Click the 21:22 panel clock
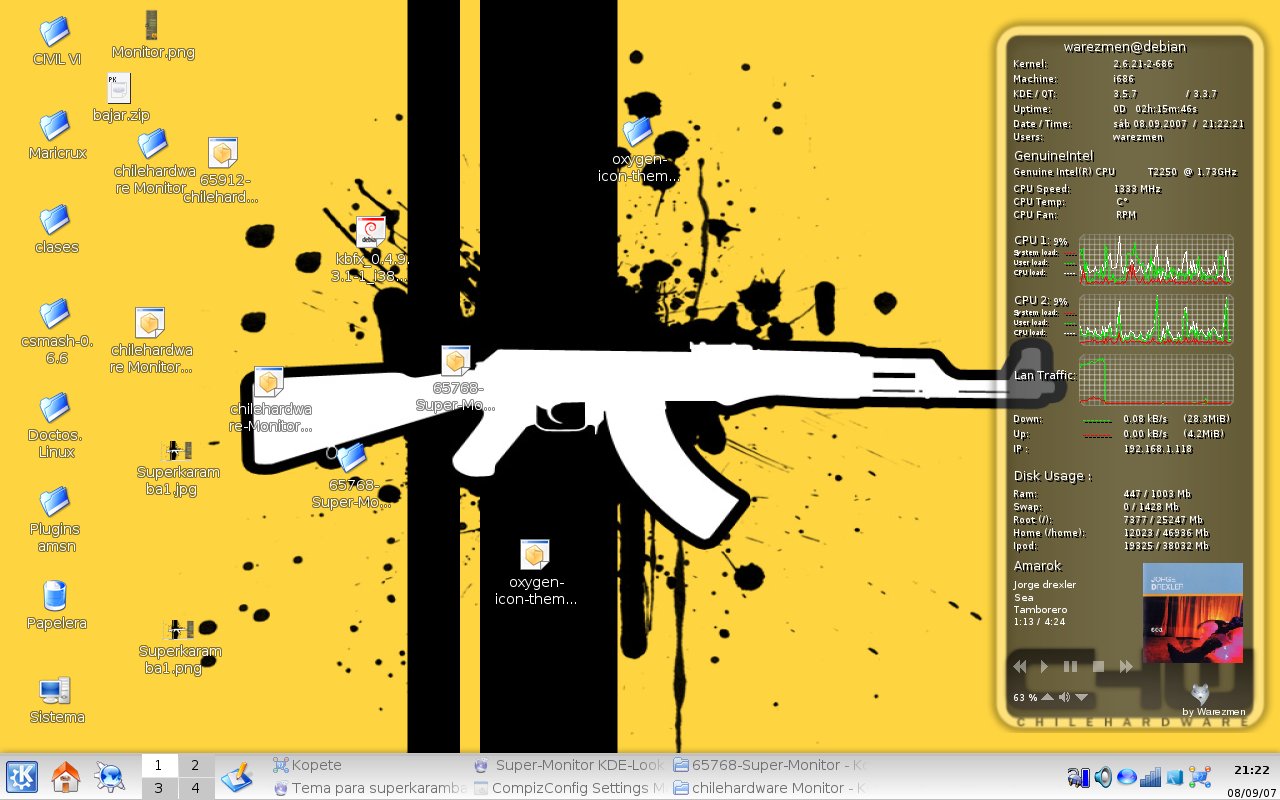Viewport: 1280px width, 800px height. [x=1251, y=770]
